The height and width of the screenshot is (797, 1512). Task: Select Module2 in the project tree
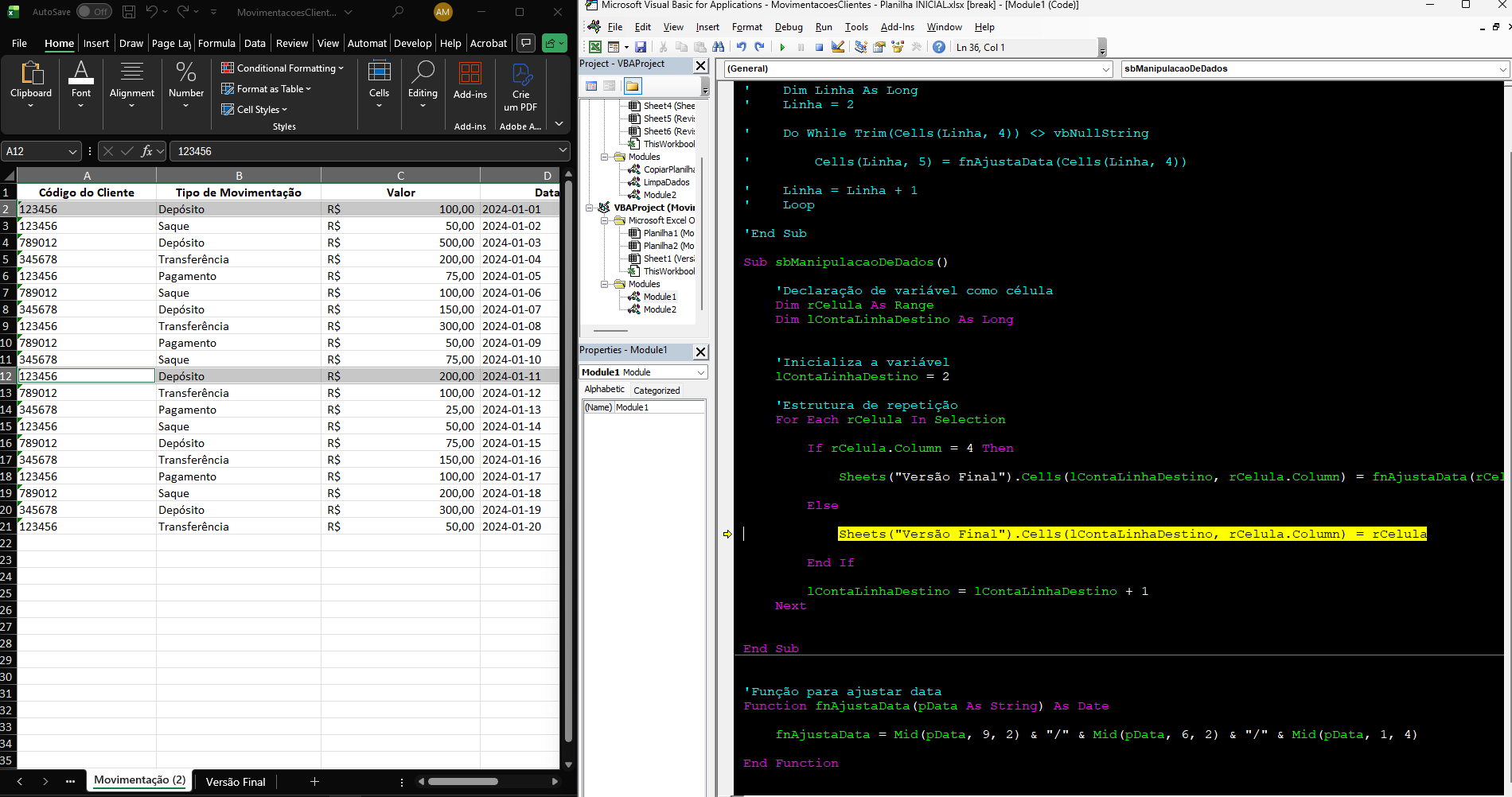point(660,309)
